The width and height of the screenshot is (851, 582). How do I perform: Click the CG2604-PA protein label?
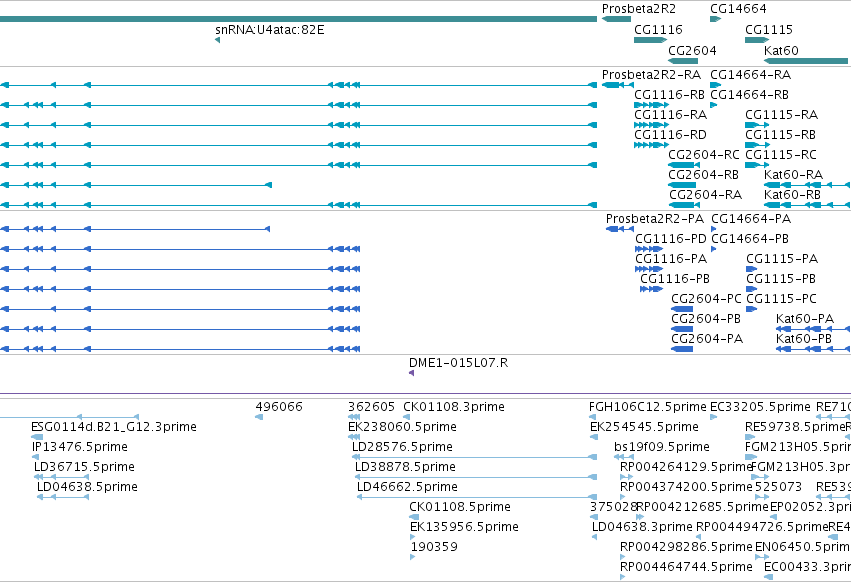pos(707,340)
